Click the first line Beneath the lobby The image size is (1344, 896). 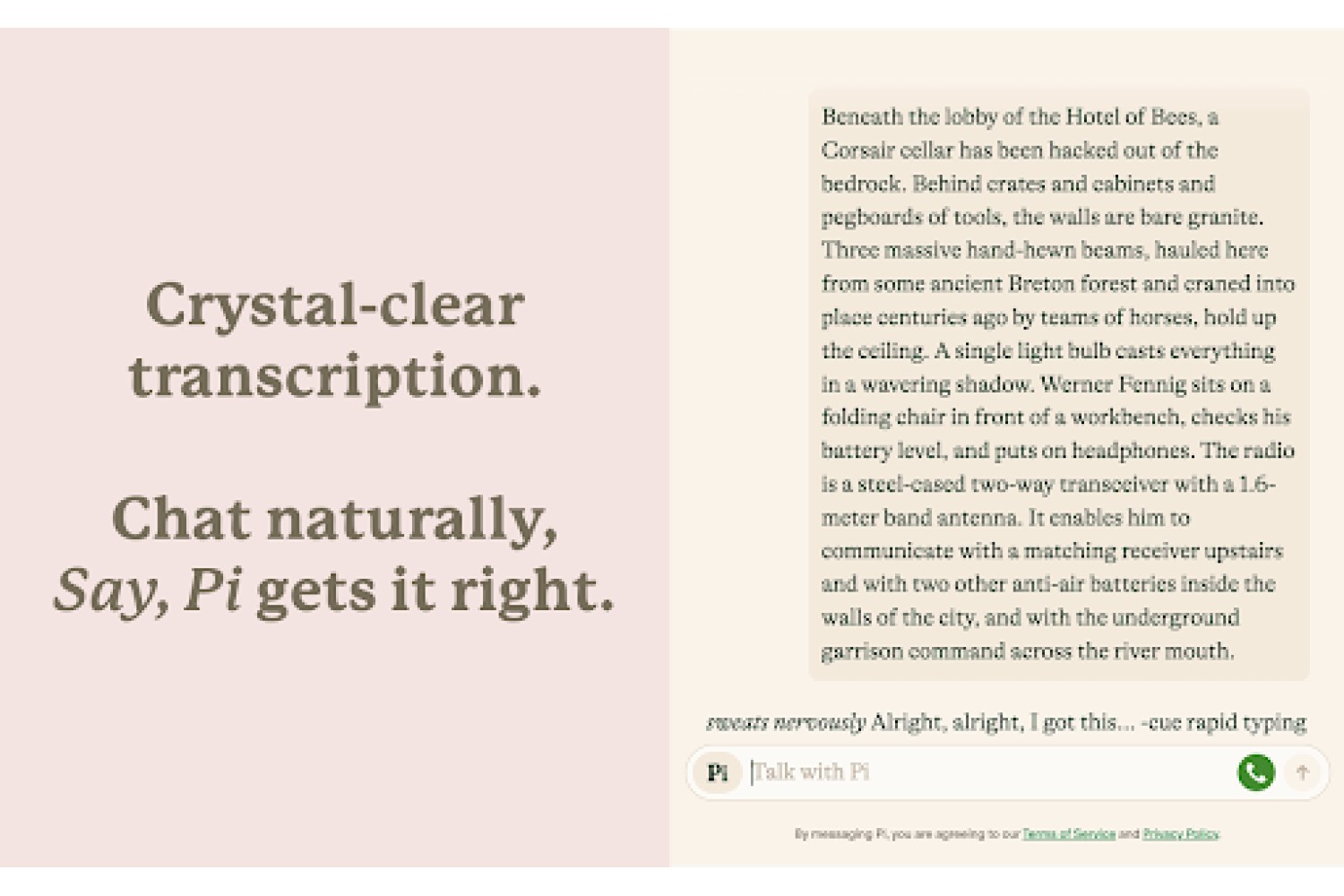click(x=1020, y=117)
